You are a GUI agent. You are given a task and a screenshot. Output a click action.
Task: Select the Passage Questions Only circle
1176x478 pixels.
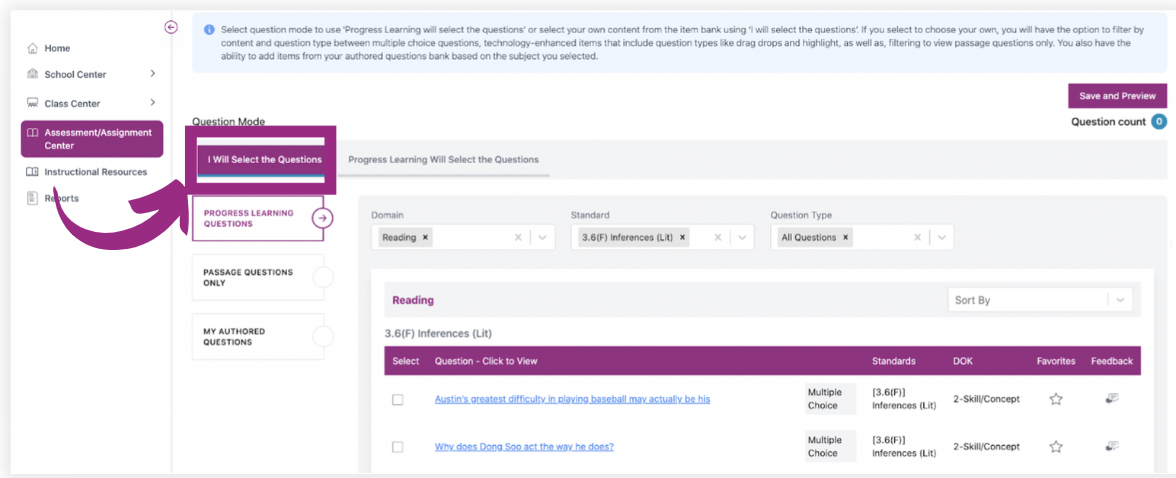(322, 278)
